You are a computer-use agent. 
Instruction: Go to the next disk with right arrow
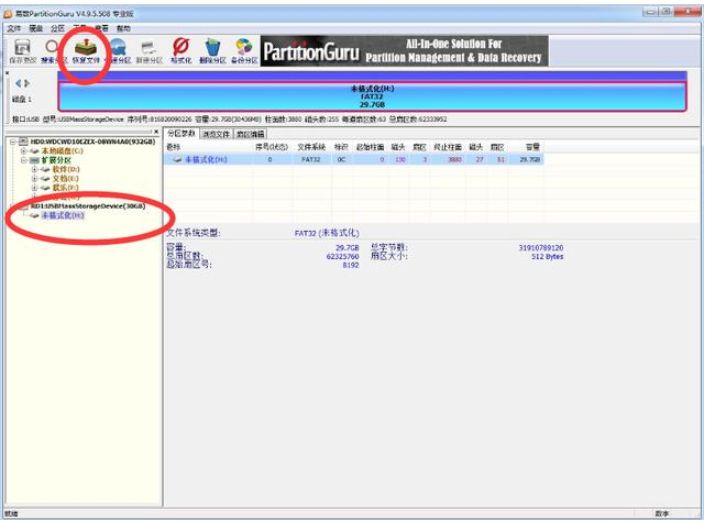click(27, 83)
